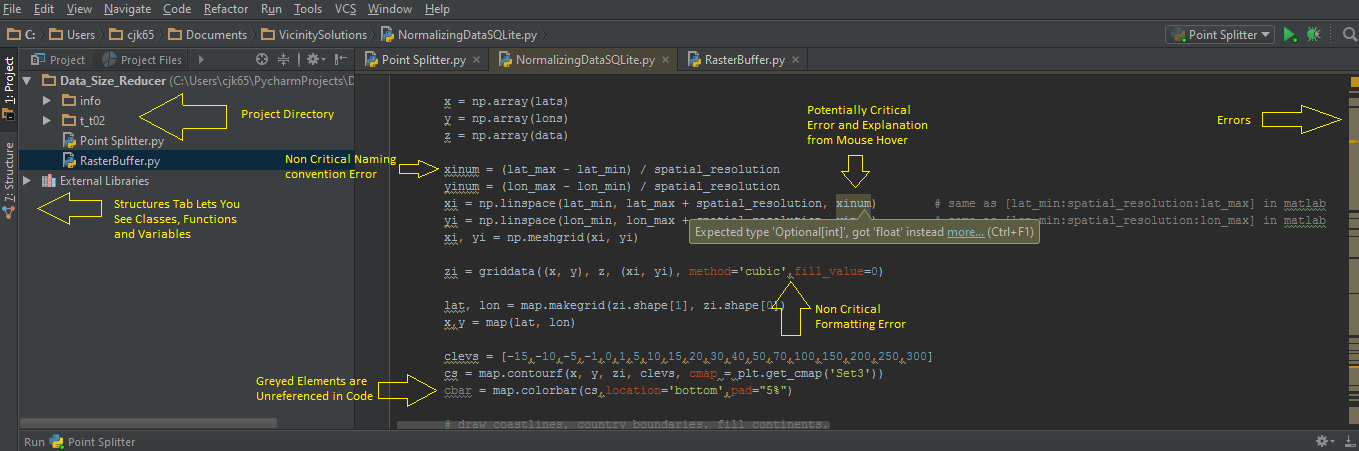Screen dimensions: 1359x451
Task: Close the NormalizingDataSQLite.py editor tab
Action: coord(665,60)
